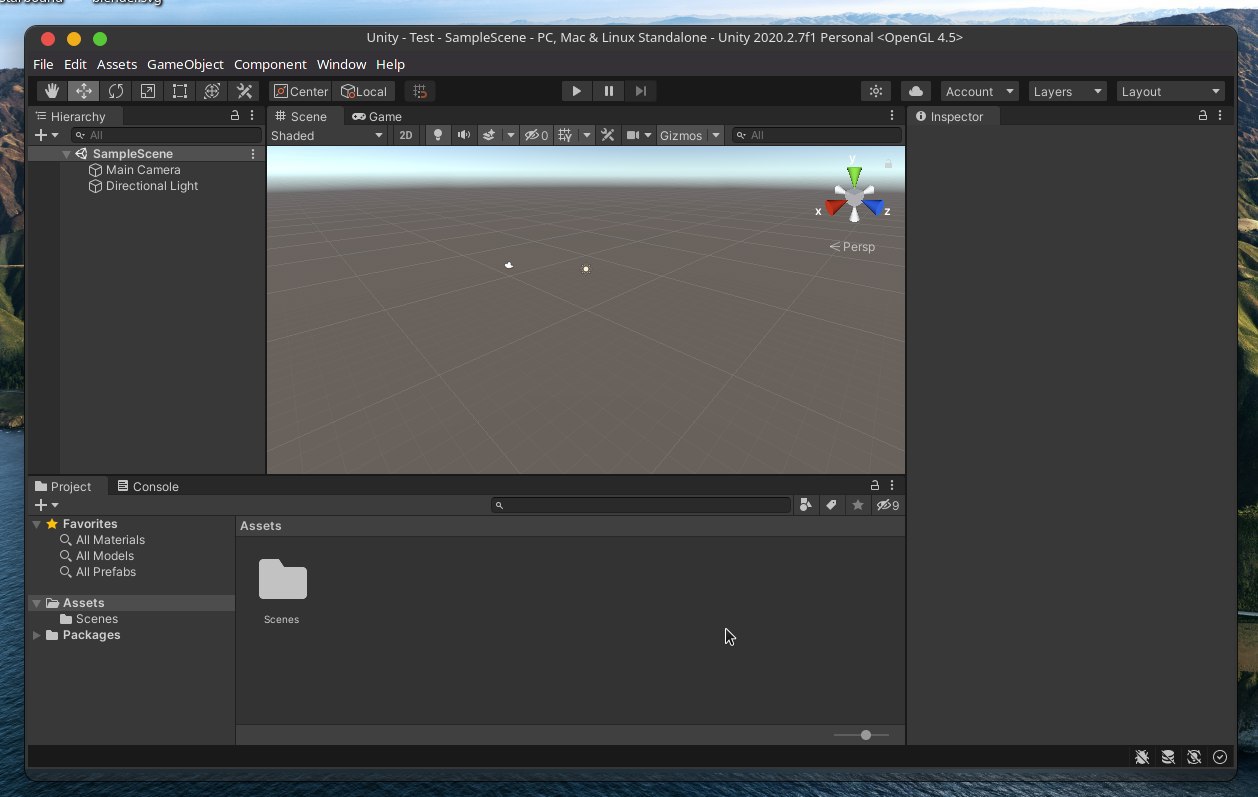This screenshot has width=1258, height=797.
Task: Toggle 2D view mode
Action: click(405, 135)
